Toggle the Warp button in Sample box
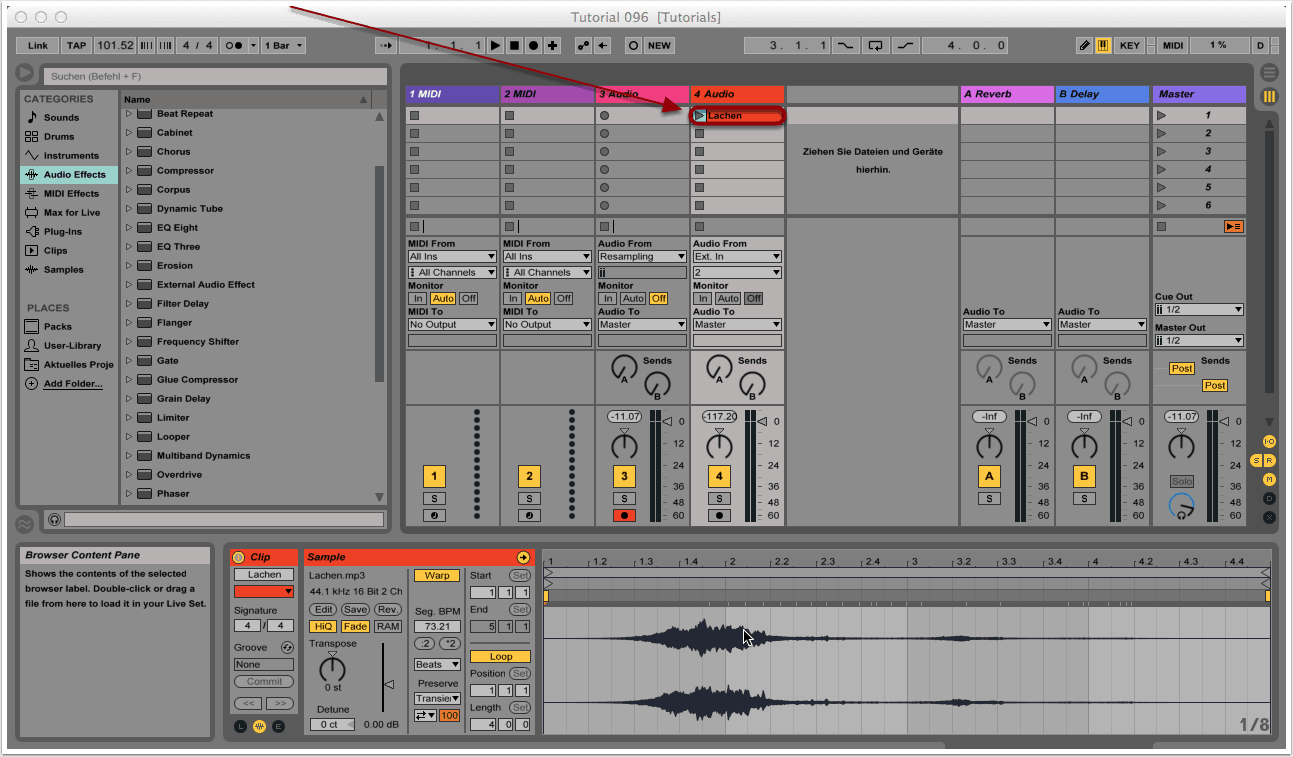1293x757 pixels. 437,575
